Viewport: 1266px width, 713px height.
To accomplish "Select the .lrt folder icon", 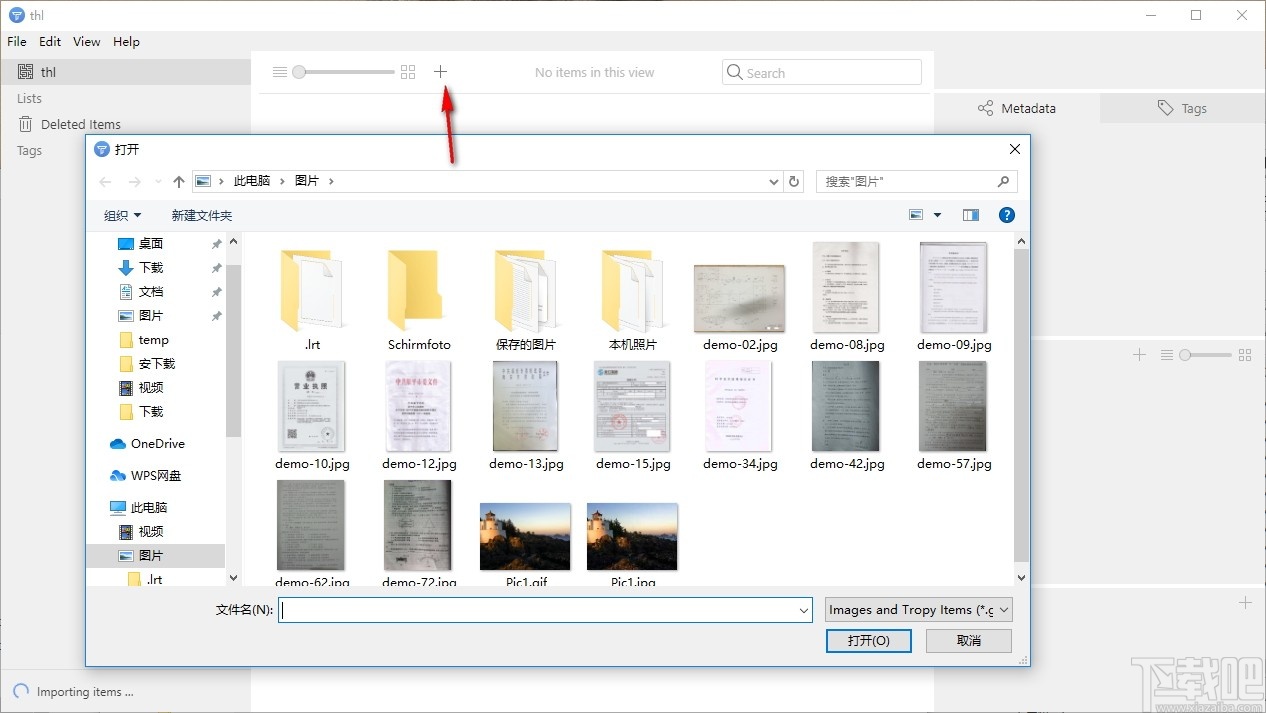I will [312, 290].
